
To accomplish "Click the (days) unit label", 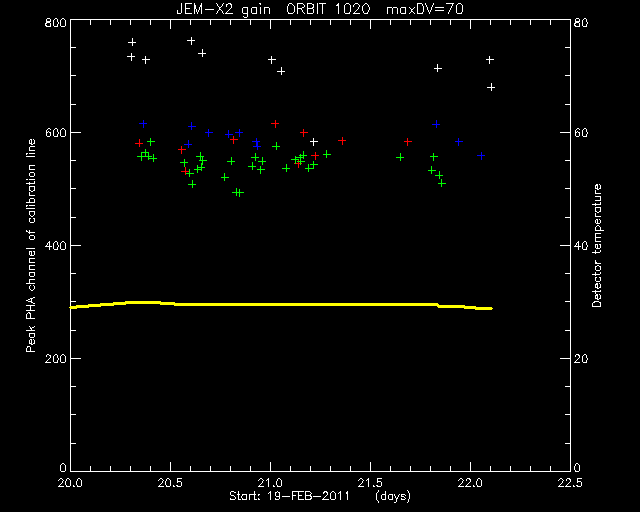I will (x=393, y=496).
